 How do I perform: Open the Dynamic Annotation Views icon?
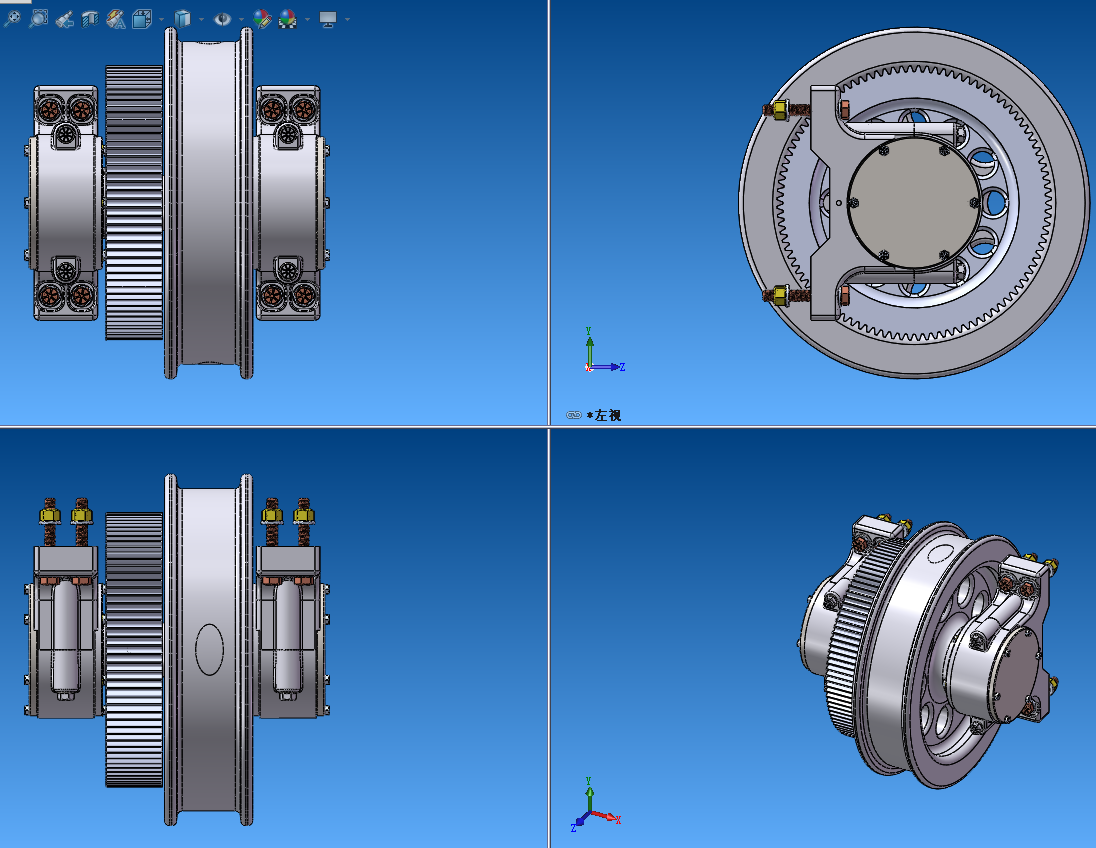(x=116, y=20)
